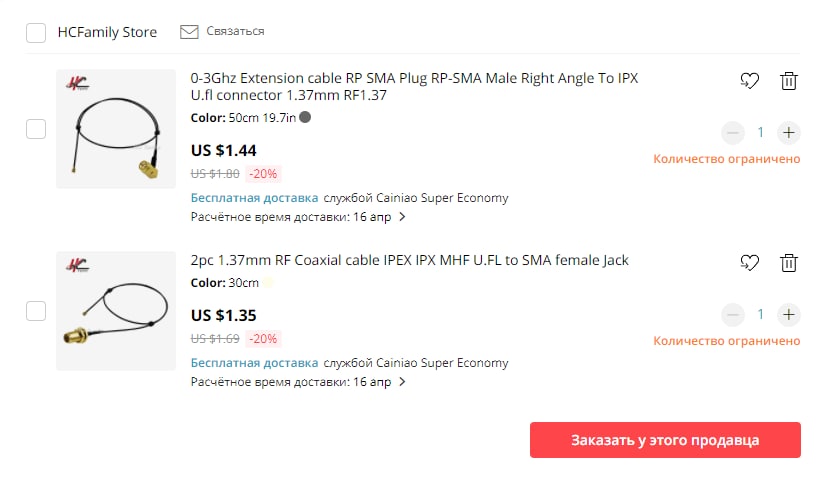Check the RP SMA extension cable item

[x=36, y=129]
